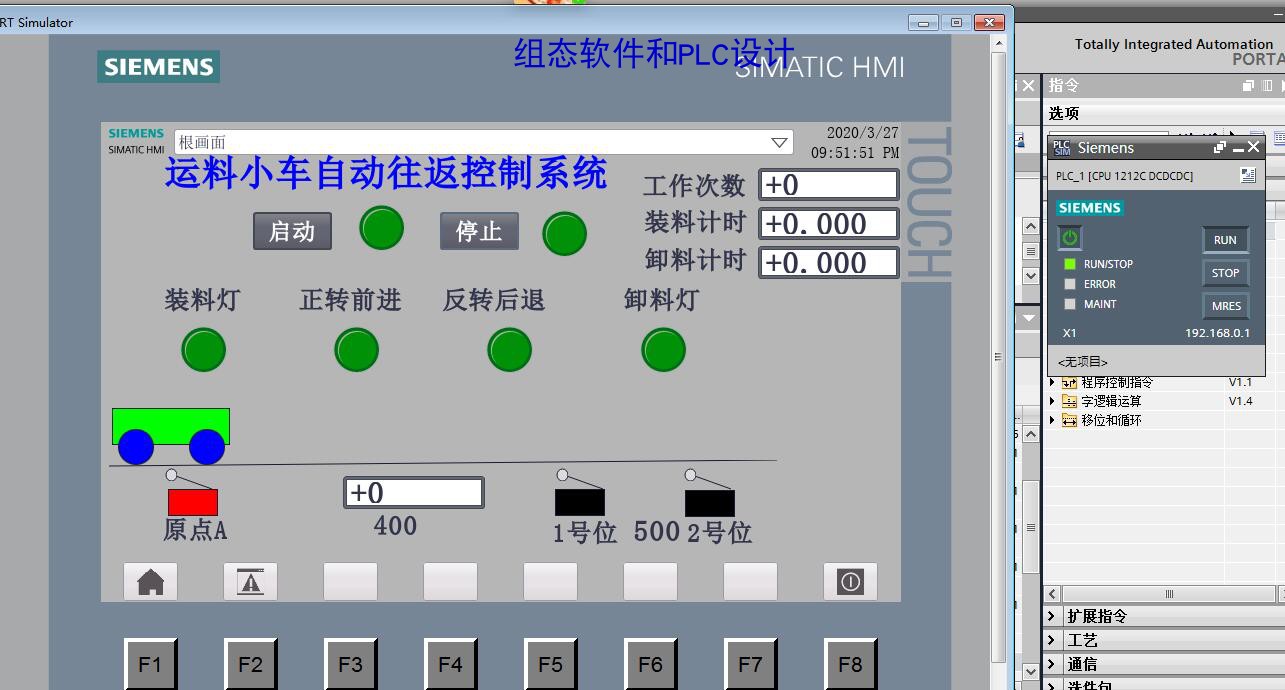Click the <无项目> status text in PLCSIM
Viewport: 1285px width, 690px height.
1082,362
